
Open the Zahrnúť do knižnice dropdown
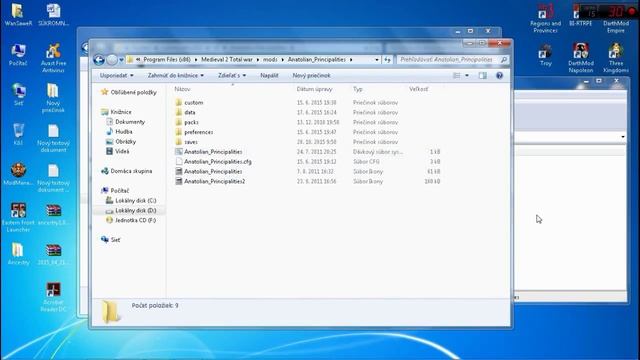(176, 76)
